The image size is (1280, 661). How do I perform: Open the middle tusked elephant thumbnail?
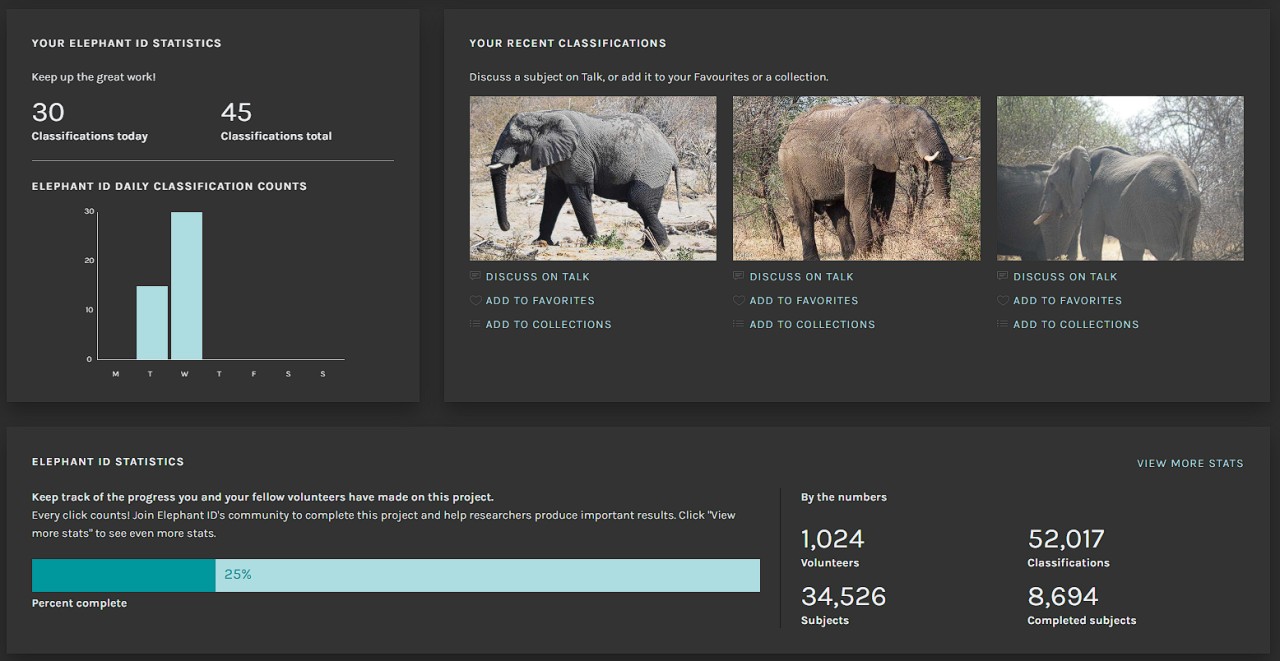856,178
